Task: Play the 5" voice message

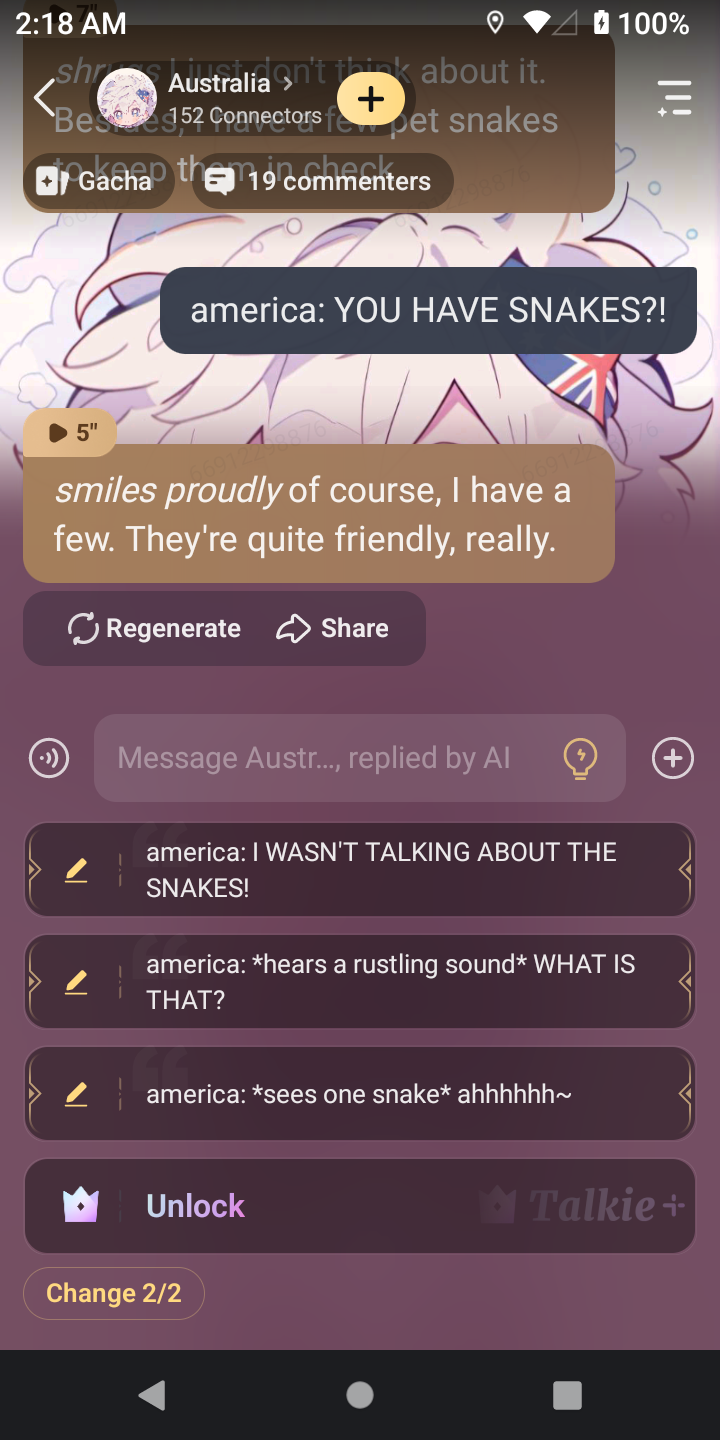Action: pos(70,432)
